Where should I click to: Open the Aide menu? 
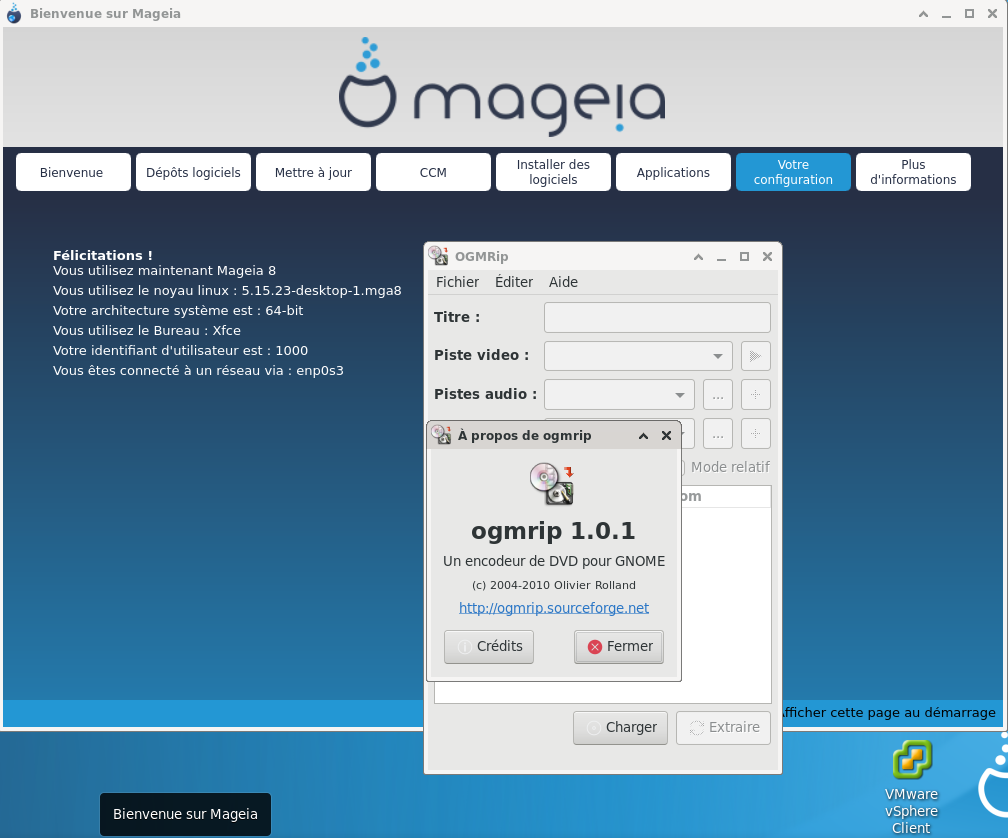(563, 282)
